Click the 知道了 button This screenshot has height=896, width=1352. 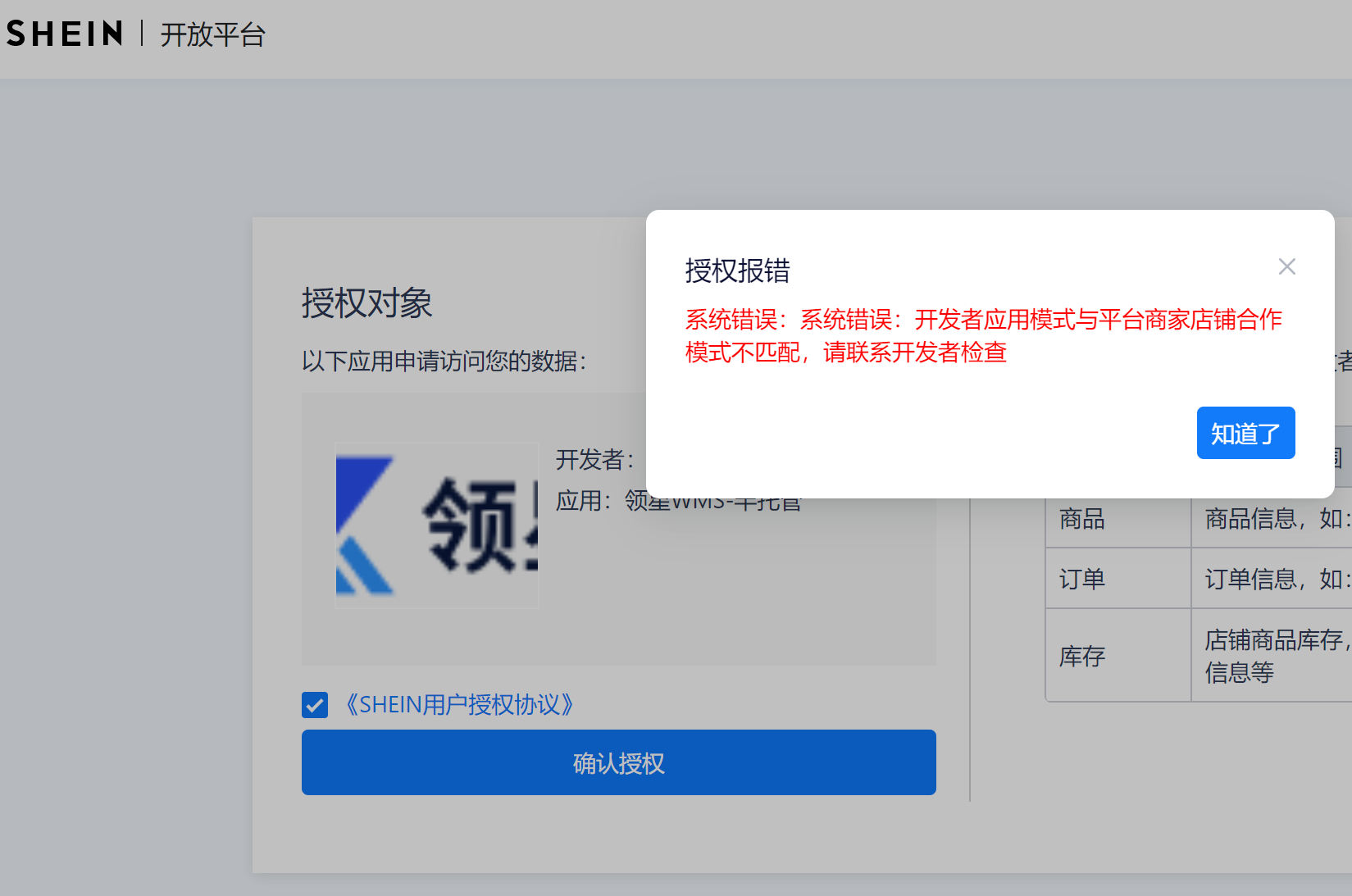click(x=1245, y=433)
